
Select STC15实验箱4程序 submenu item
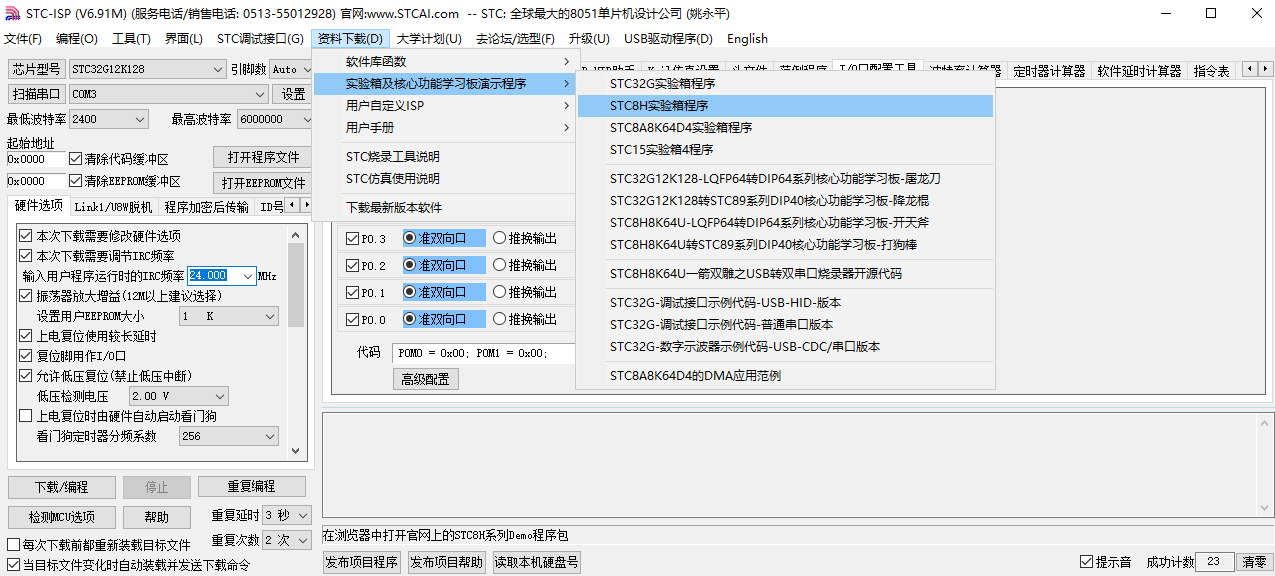point(785,150)
